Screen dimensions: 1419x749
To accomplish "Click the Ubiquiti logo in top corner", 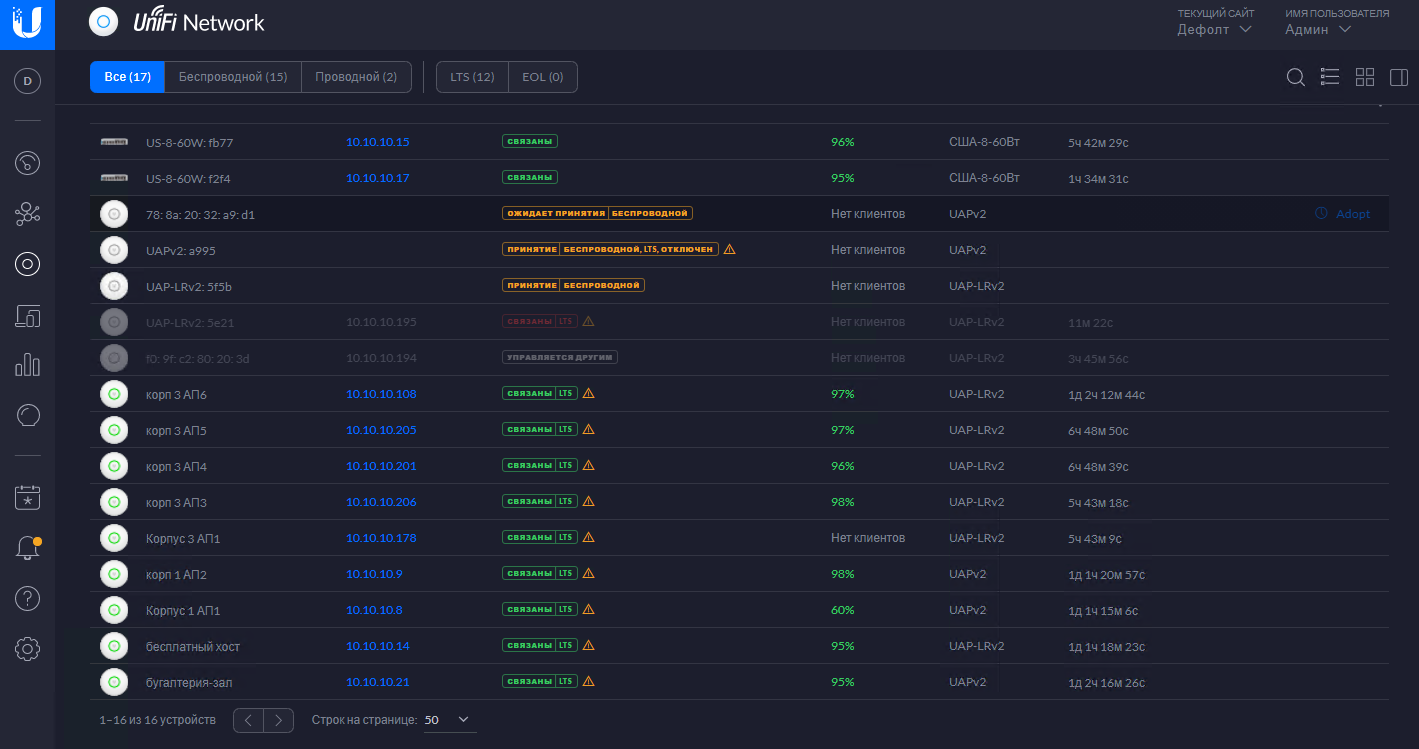I will click(27, 24).
